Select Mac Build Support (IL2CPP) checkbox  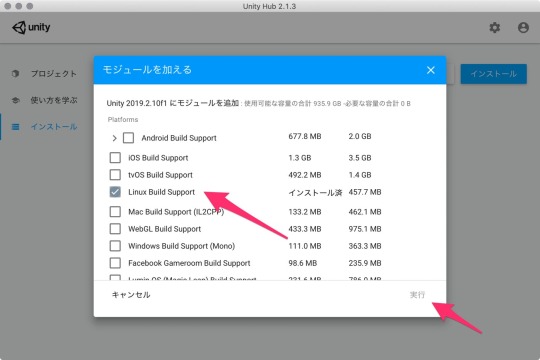[115, 212]
